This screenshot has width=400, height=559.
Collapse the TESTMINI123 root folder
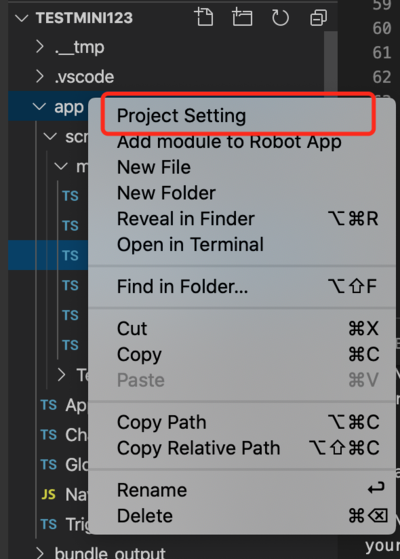tap(22, 18)
